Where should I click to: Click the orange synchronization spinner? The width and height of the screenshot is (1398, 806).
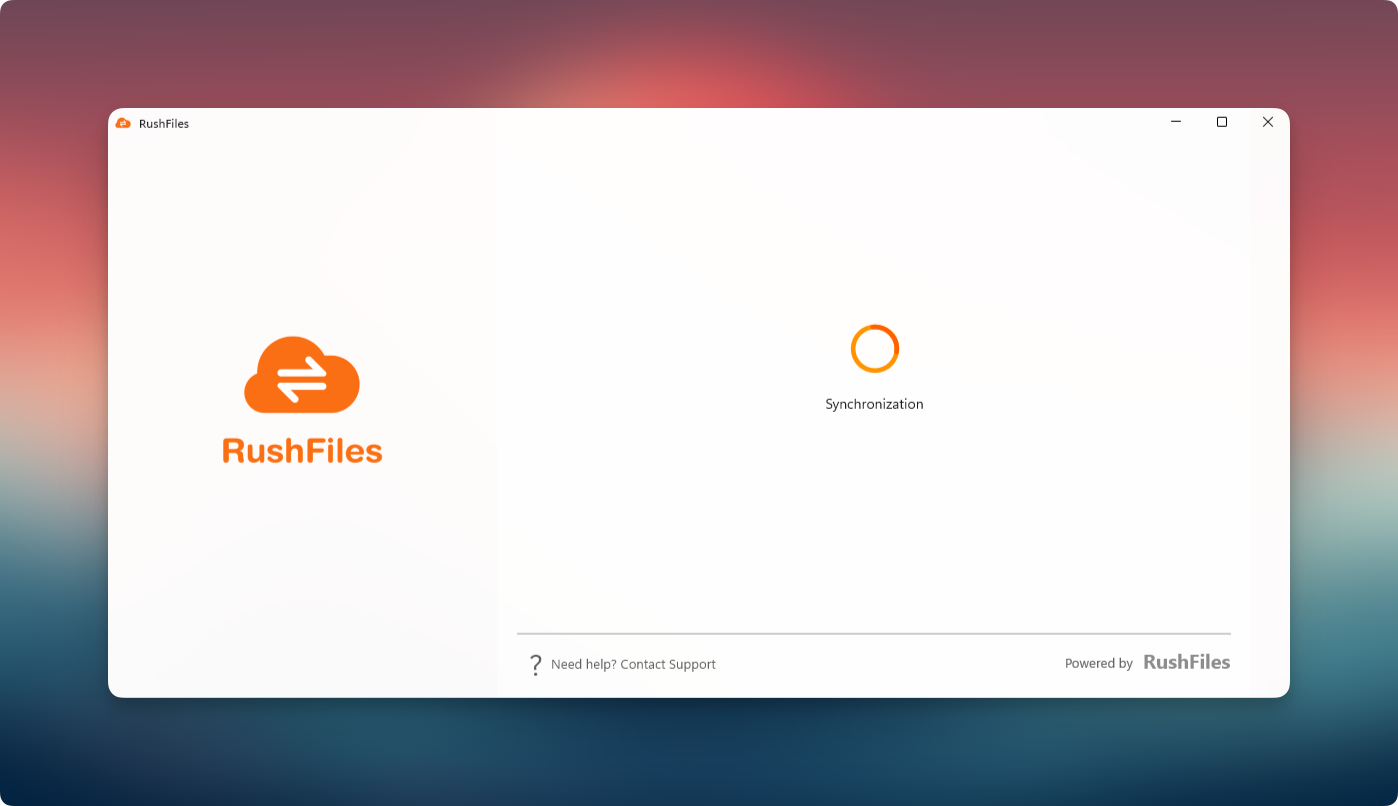click(x=875, y=349)
